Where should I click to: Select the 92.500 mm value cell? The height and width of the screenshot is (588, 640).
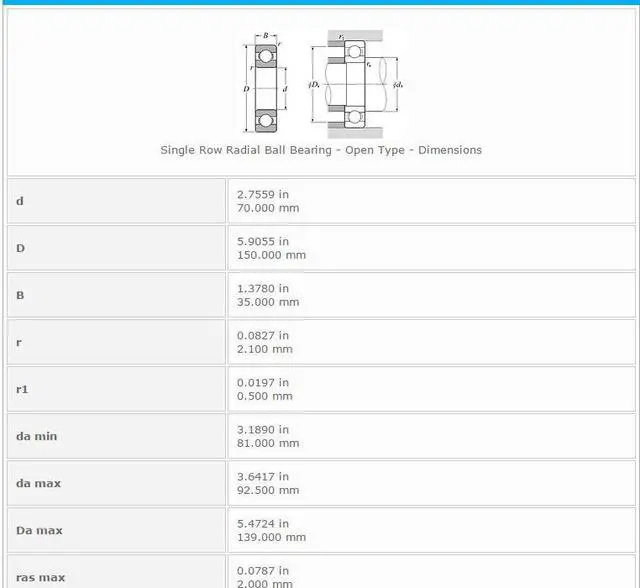click(431, 483)
